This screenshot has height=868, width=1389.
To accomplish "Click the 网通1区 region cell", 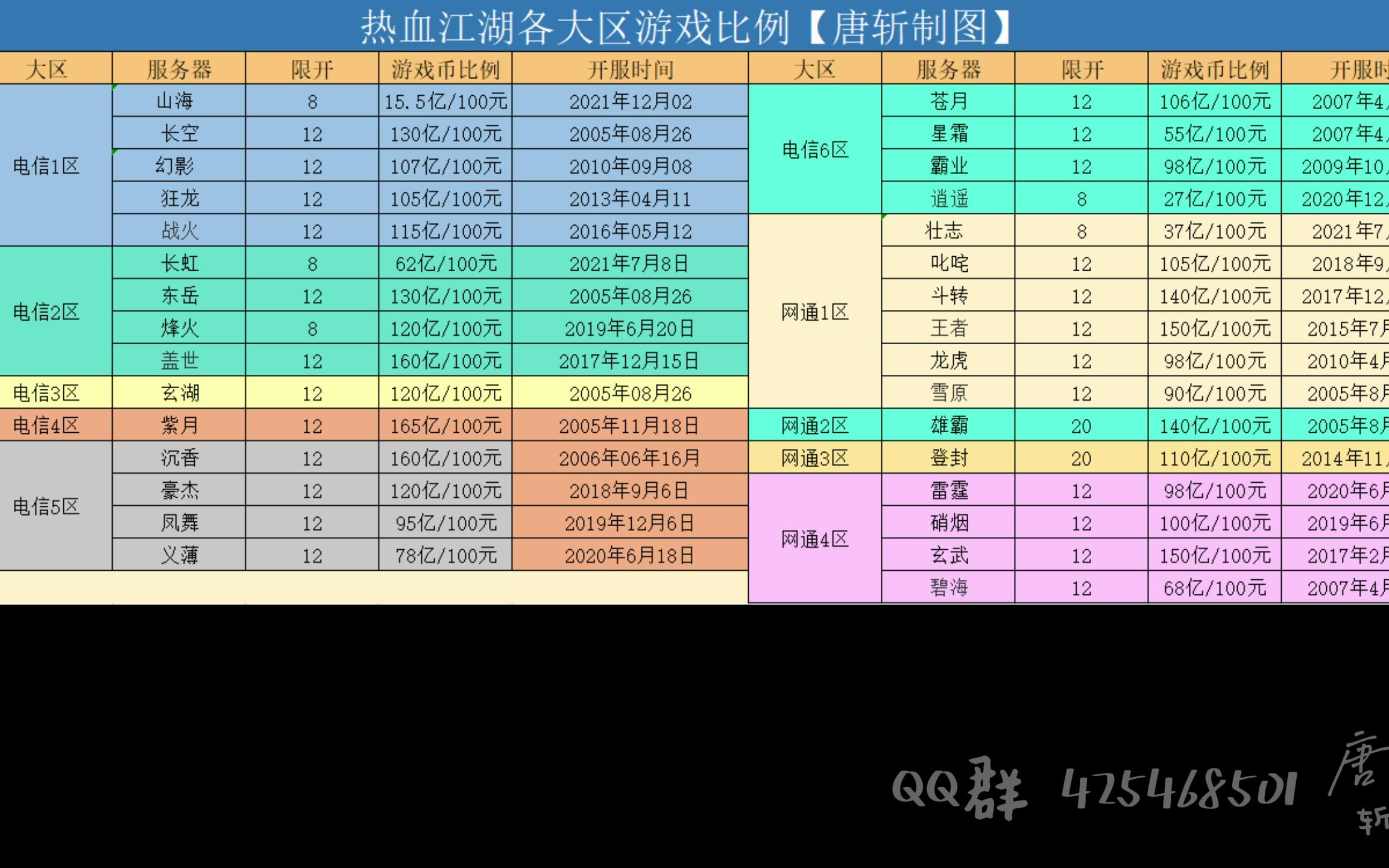I will point(814,312).
